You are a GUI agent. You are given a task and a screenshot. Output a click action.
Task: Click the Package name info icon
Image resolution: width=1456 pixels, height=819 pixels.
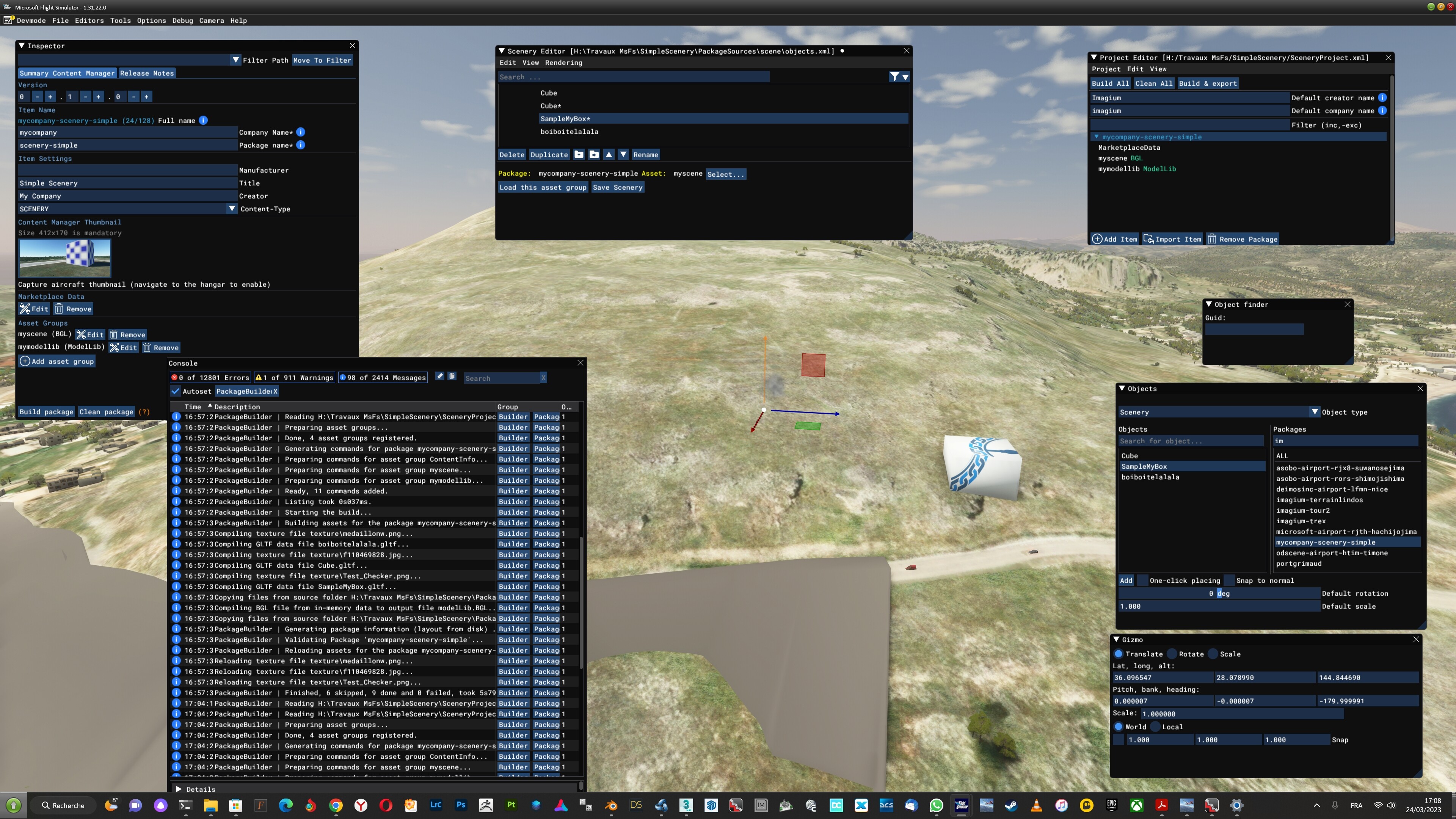click(301, 145)
